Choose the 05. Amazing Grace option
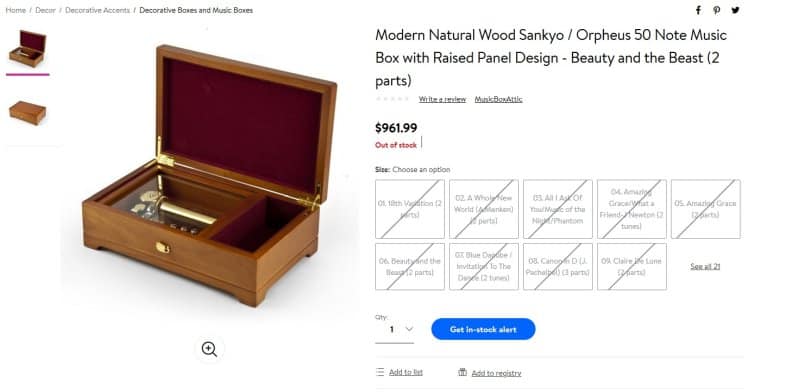Image resolution: width=800 pixels, height=392 pixels. (x=706, y=209)
